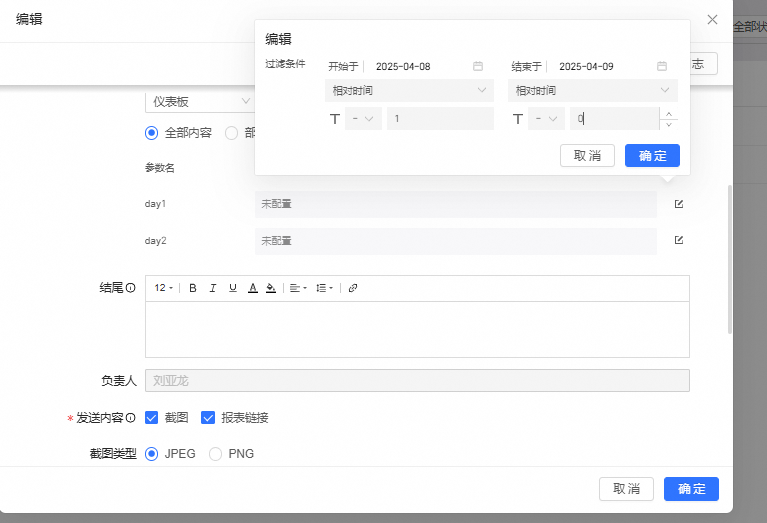Image resolution: width=767 pixels, height=523 pixels.
Task: Open the text alignment dropdown
Action: [298, 288]
